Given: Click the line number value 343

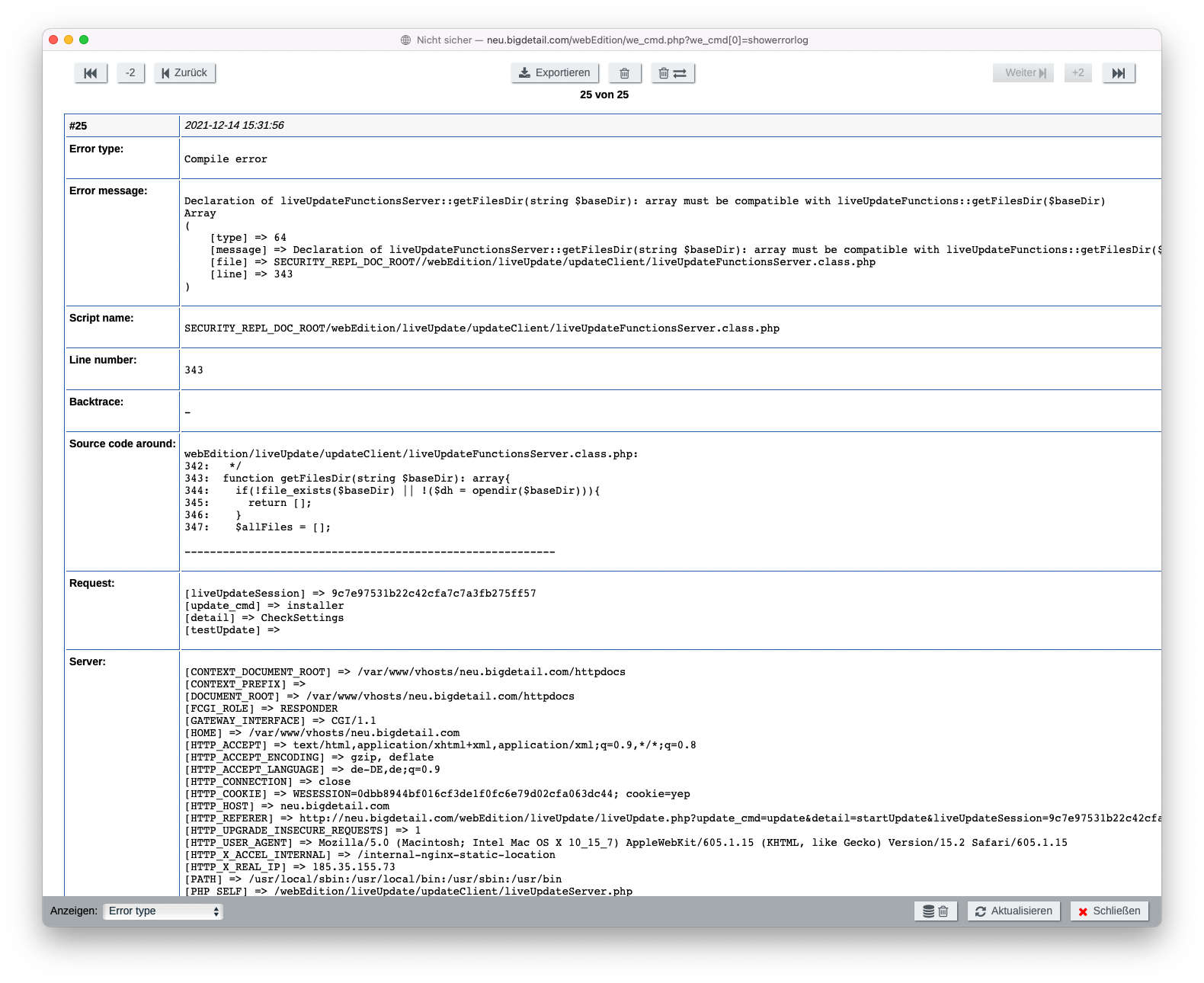Looking at the screenshot, I should click(194, 370).
